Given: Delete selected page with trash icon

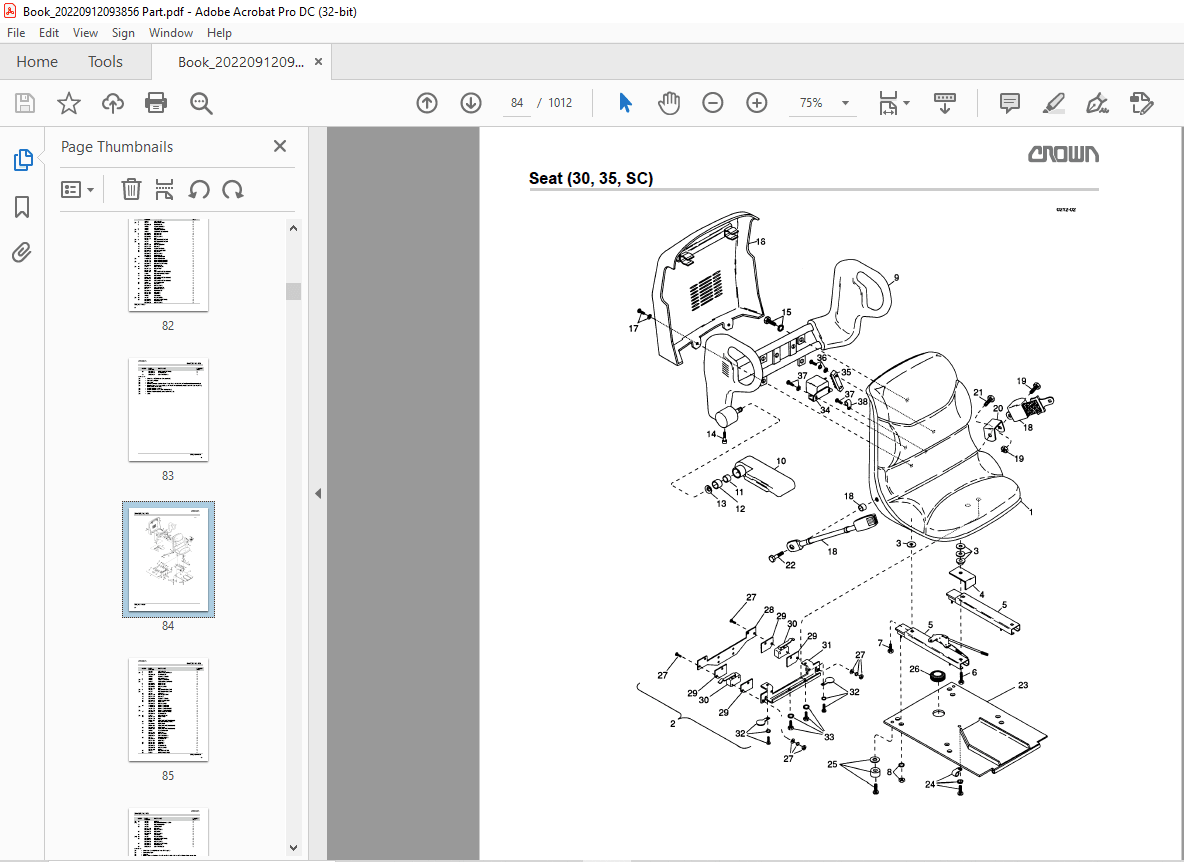Looking at the screenshot, I should [x=131, y=189].
